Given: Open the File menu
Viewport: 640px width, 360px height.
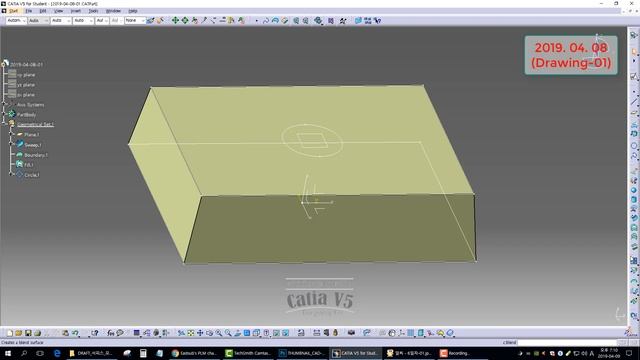Looking at the screenshot, I should 29,11.
